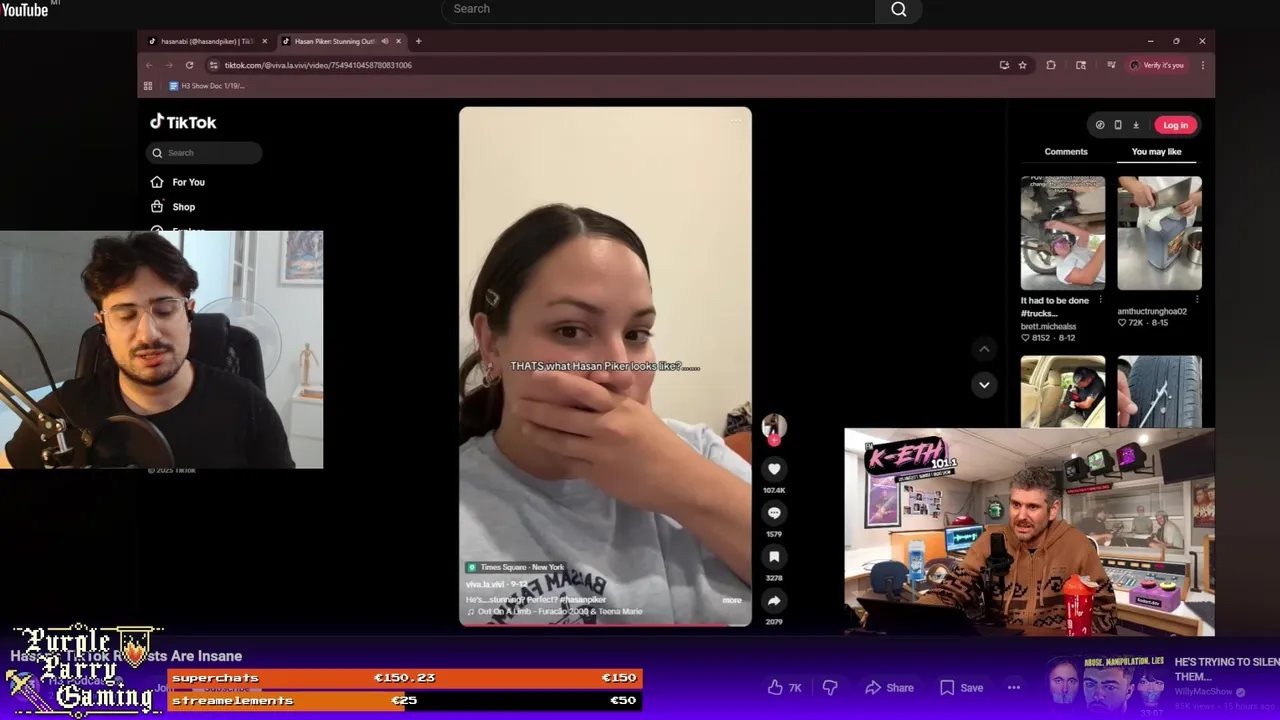This screenshot has height=720, width=1280.
Task: Click the phone app icon beside Log in
Action: point(1118,125)
